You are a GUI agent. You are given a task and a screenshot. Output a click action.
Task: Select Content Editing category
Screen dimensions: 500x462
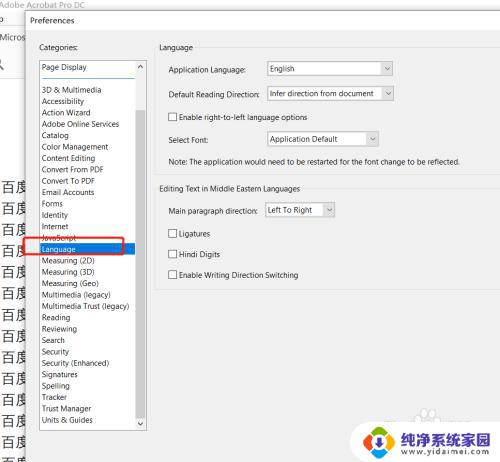68,158
